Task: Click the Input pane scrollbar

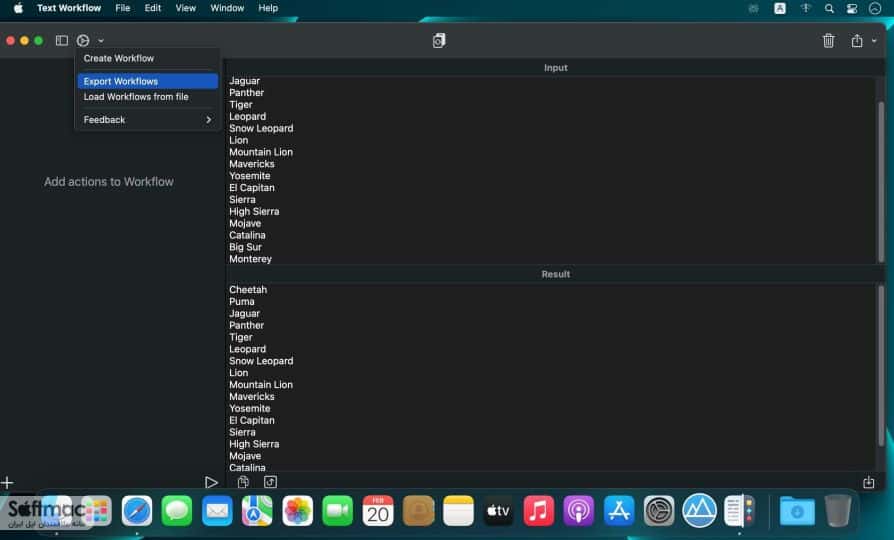Action: 881,182
